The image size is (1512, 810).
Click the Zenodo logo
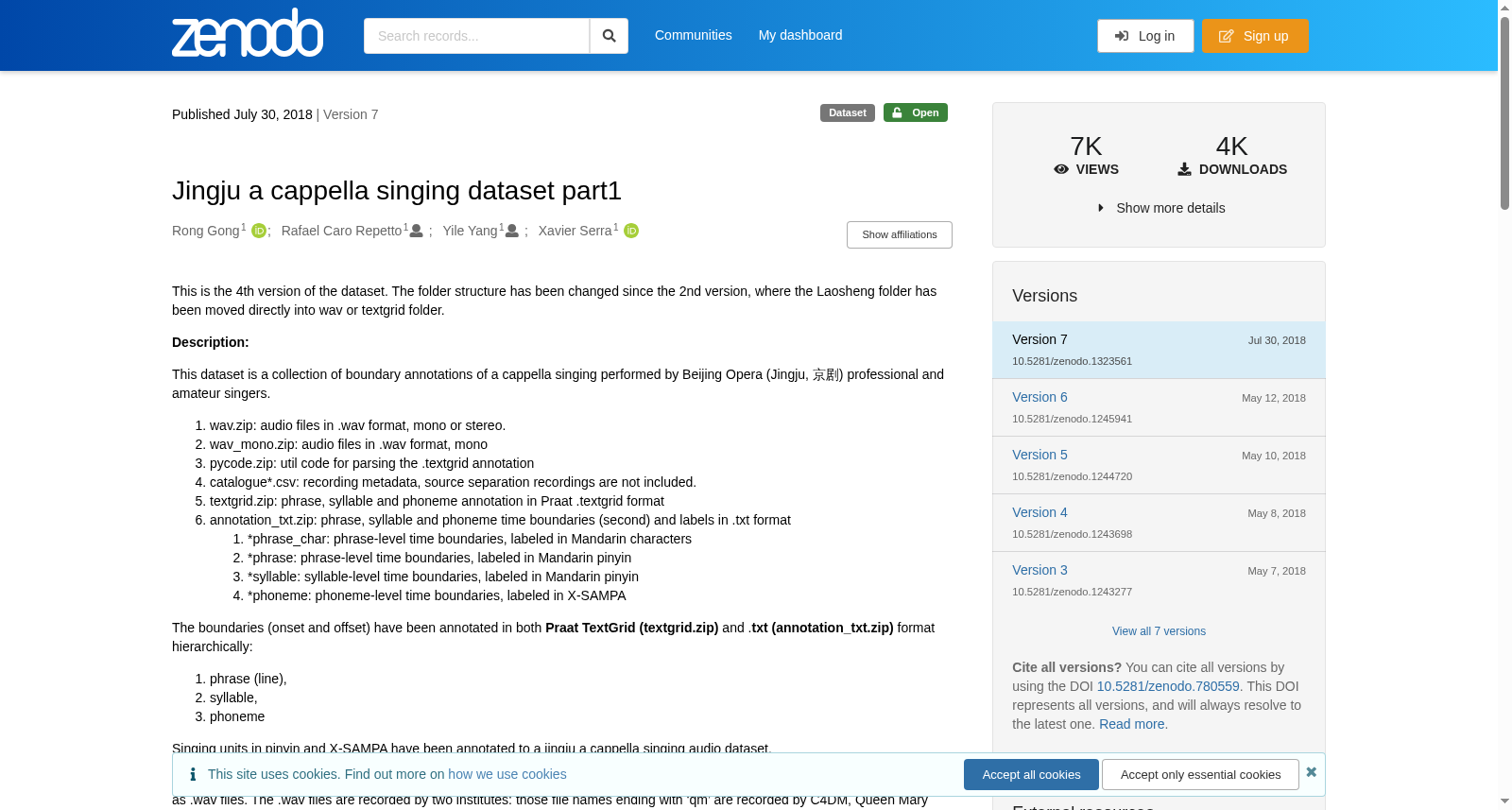pyautogui.click(x=248, y=33)
